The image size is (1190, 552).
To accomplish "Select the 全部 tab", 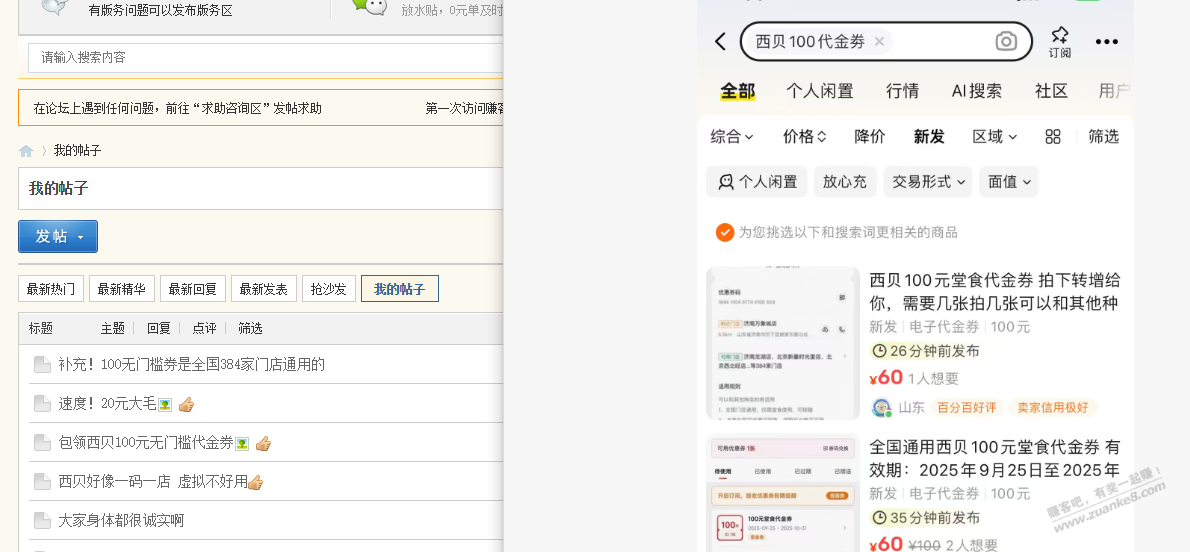I will click(738, 91).
